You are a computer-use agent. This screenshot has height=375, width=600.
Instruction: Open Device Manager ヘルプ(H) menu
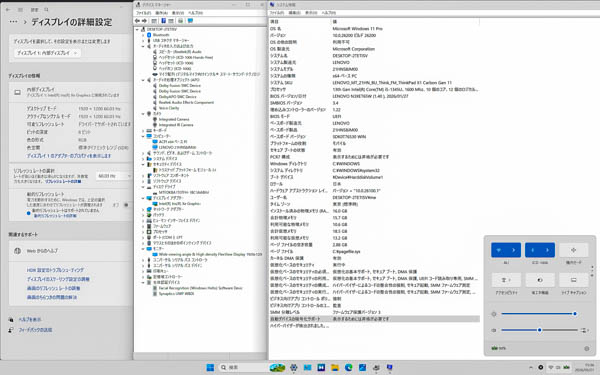(x=195, y=13)
